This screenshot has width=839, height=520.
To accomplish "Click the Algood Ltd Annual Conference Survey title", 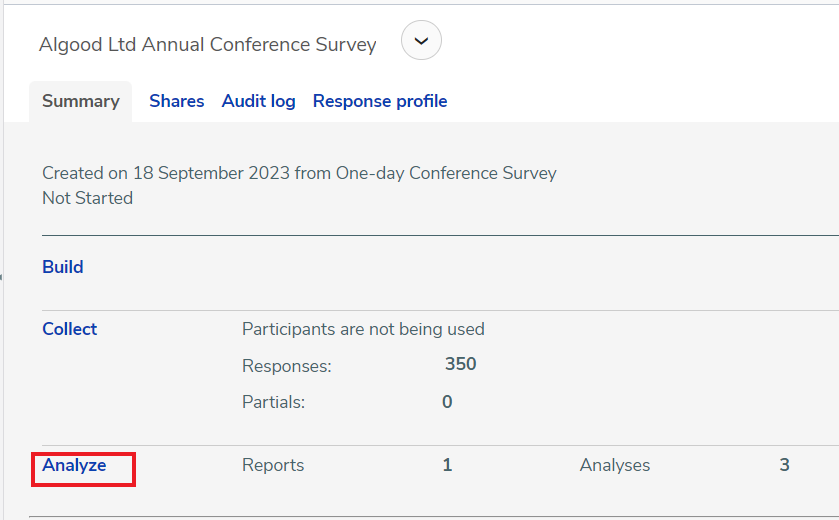I will [208, 44].
